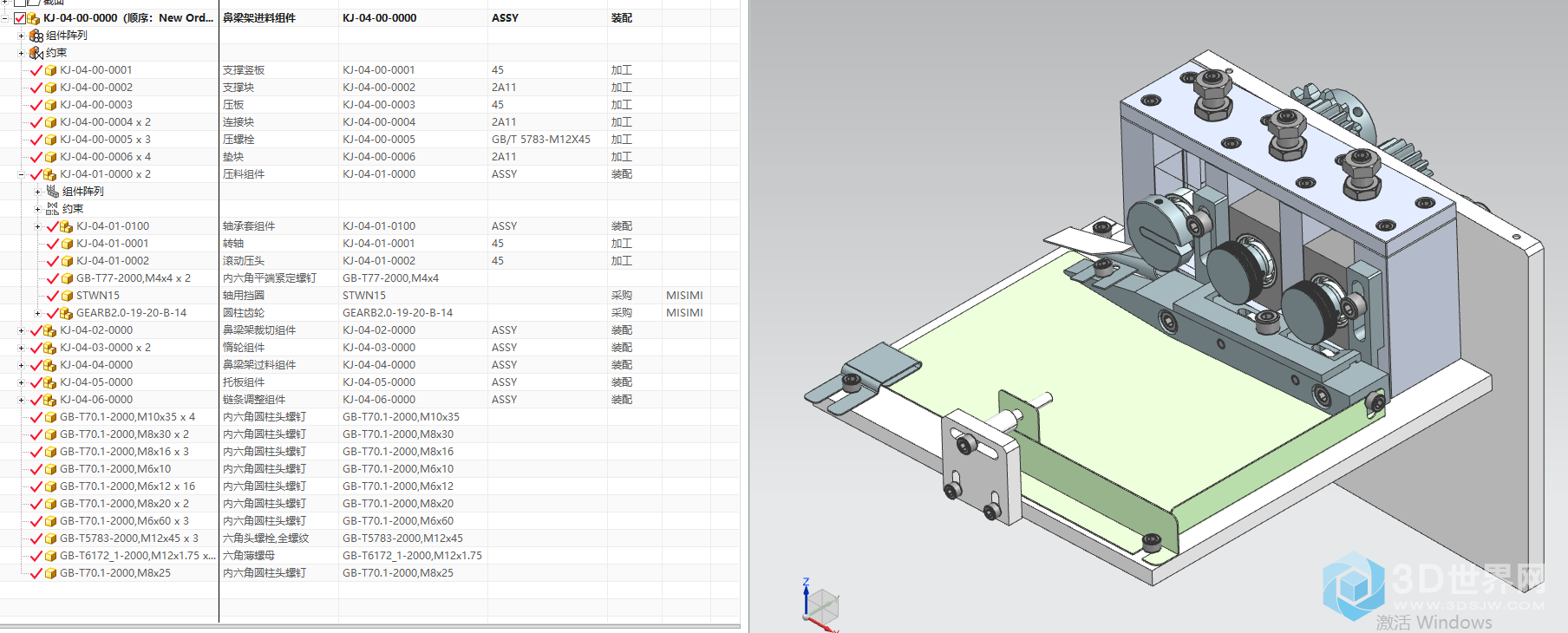1568x633 pixels.
Task: Select the 支撑竖板 description cell
Action: point(244,70)
